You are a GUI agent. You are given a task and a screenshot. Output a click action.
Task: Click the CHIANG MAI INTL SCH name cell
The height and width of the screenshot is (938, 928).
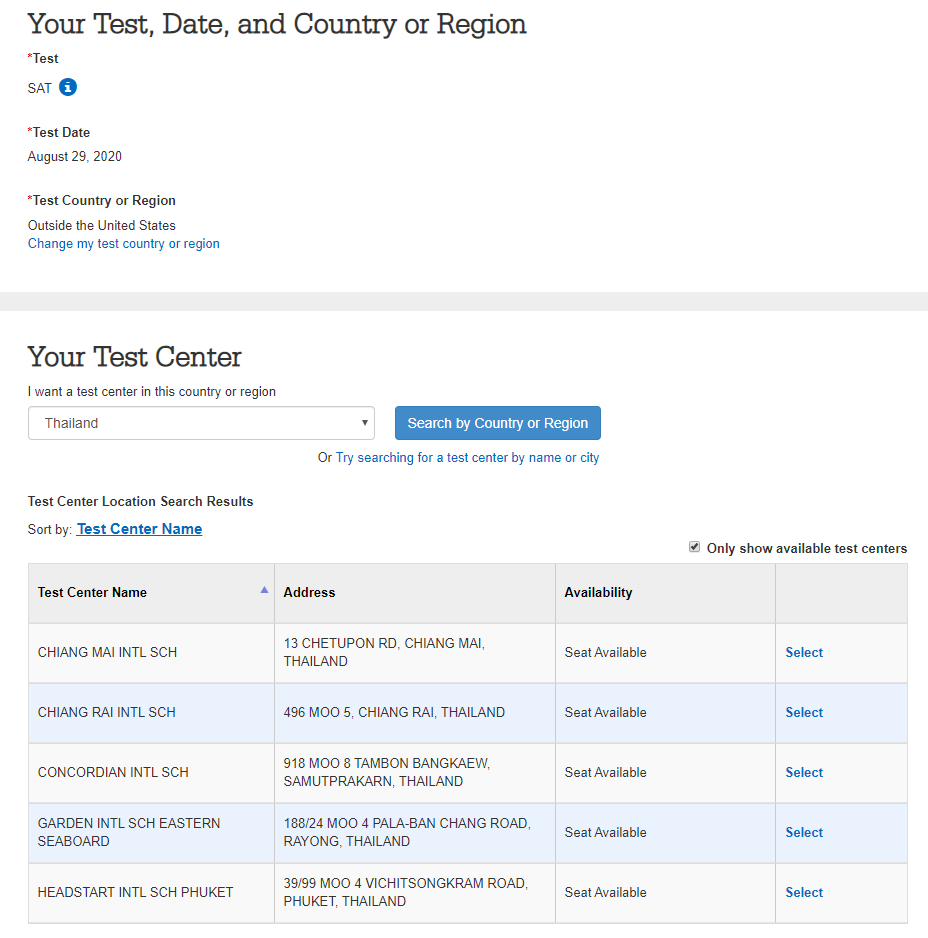[151, 653]
